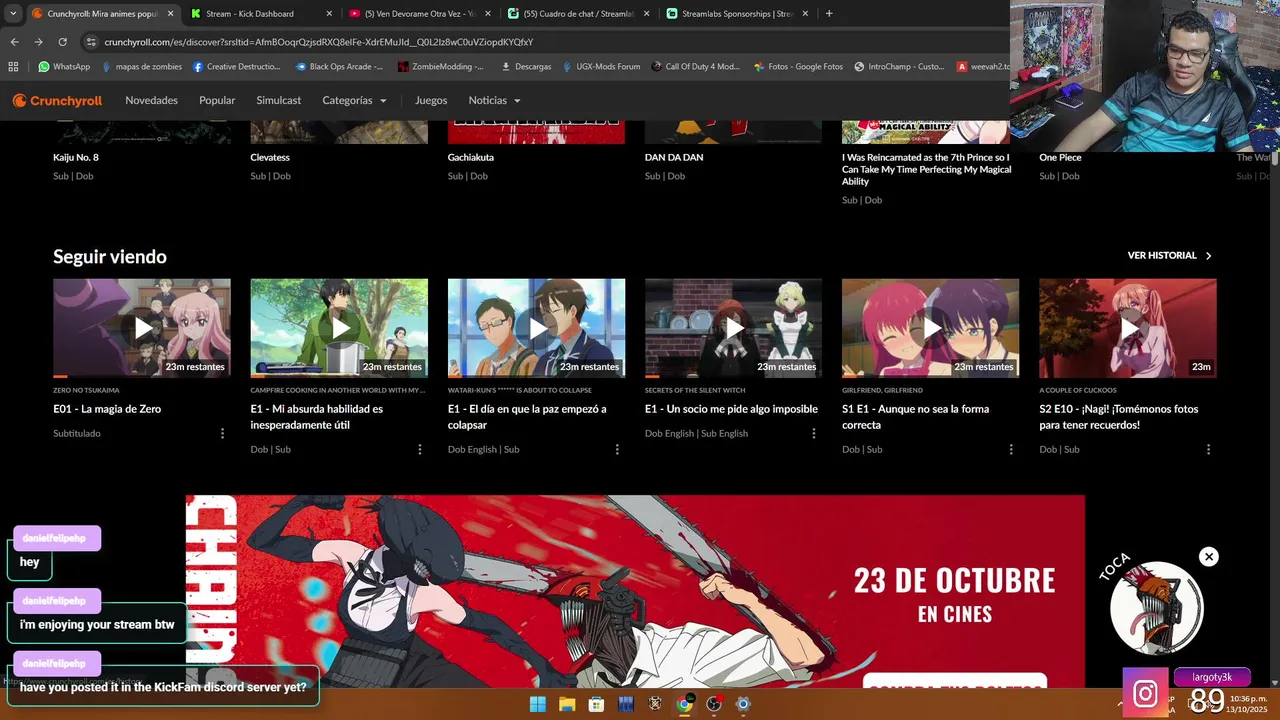Open Descargas bookmark
Viewport: 1280px width, 720px height.
pyautogui.click(x=526, y=67)
